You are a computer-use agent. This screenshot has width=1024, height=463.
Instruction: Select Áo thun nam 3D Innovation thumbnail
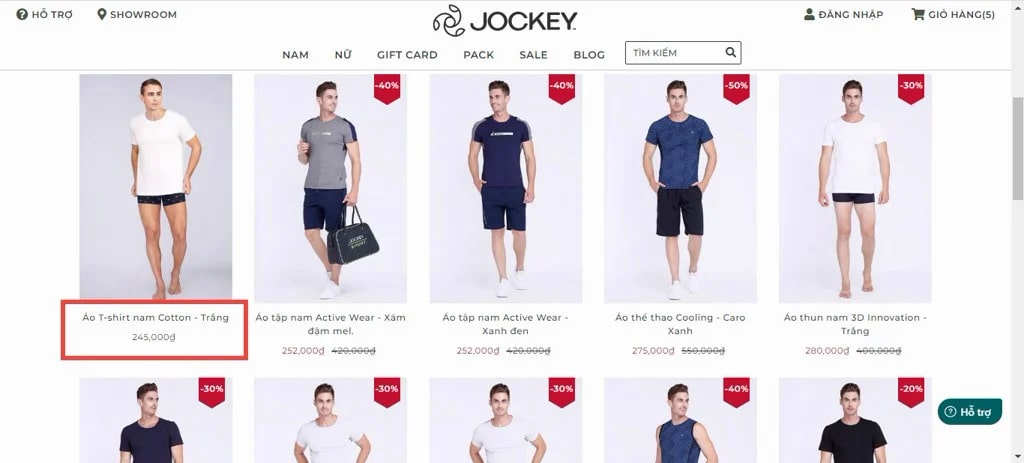(x=855, y=188)
